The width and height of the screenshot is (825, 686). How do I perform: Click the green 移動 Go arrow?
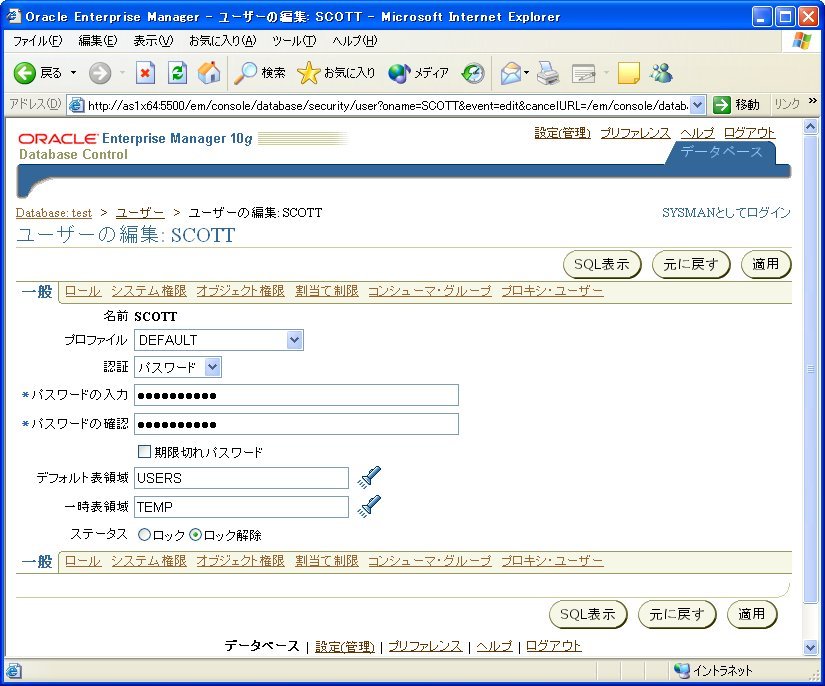pyautogui.click(x=722, y=105)
